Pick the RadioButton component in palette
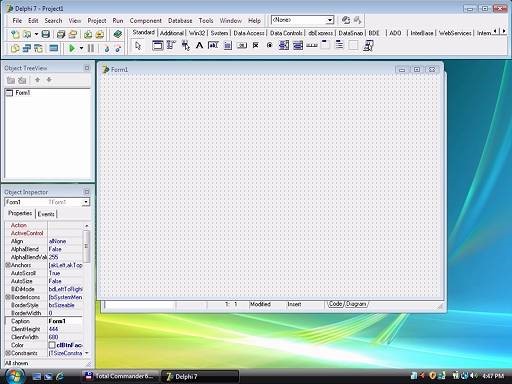 [270, 45]
